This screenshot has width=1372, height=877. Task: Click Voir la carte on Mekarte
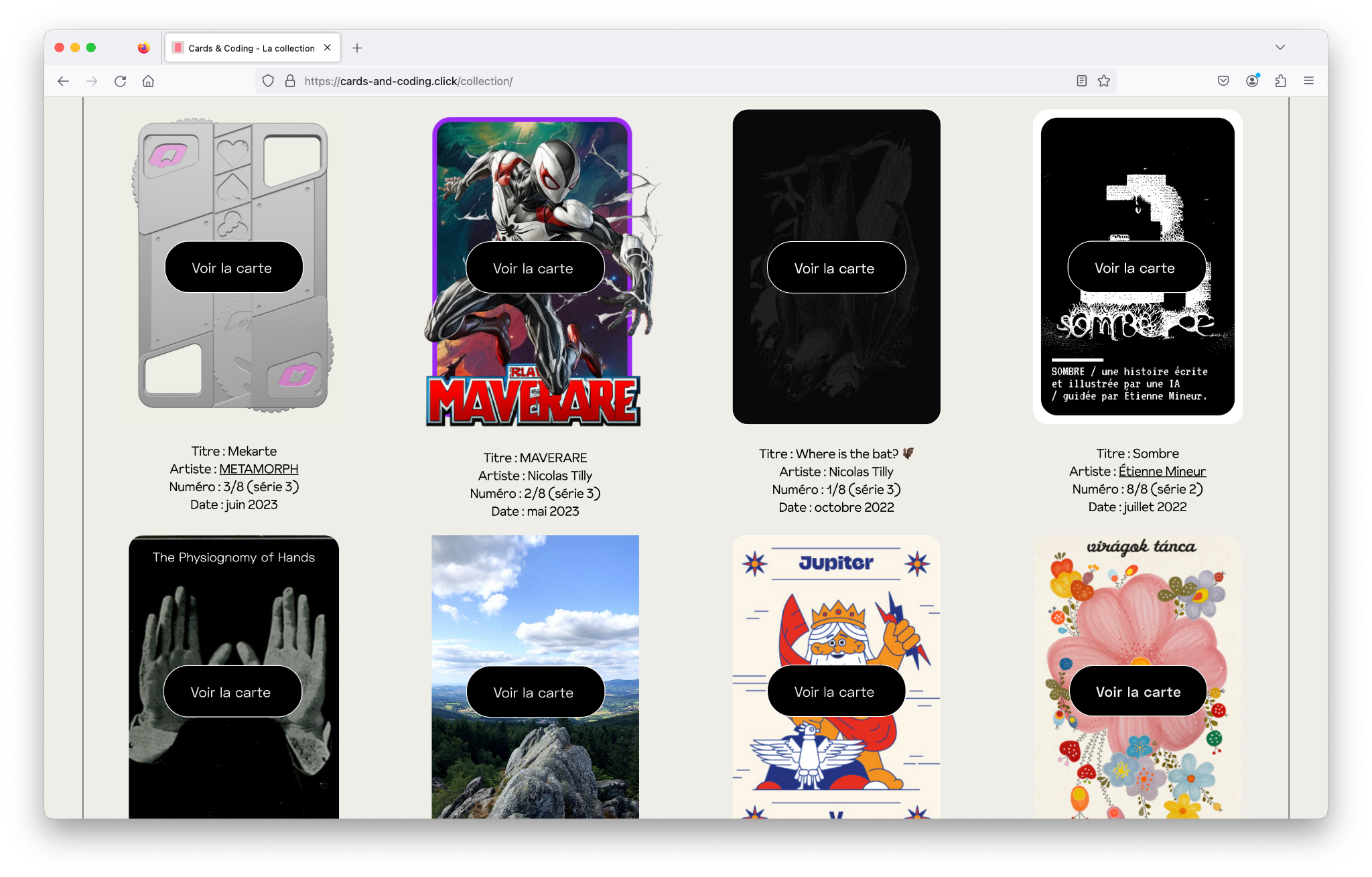coord(232,268)
